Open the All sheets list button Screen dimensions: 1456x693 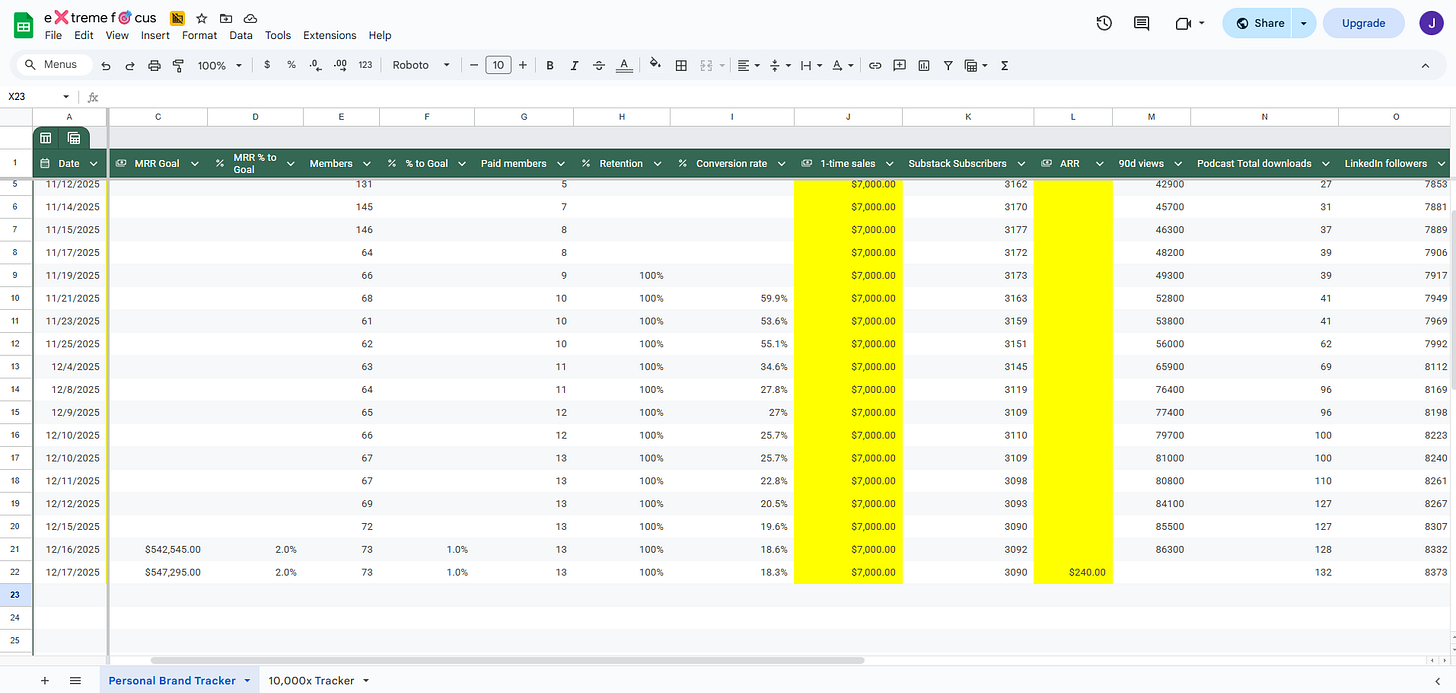click(x=75, y=680)
